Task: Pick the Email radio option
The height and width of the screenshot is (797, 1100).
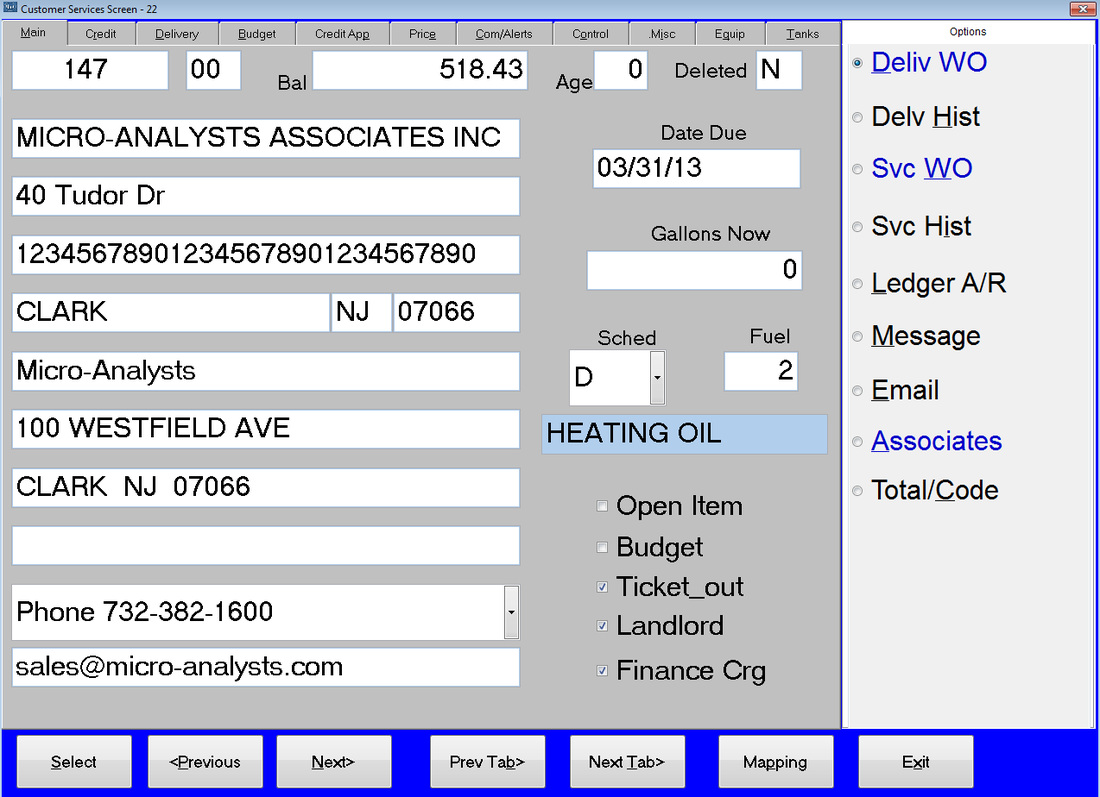Action: pos(857,391)
